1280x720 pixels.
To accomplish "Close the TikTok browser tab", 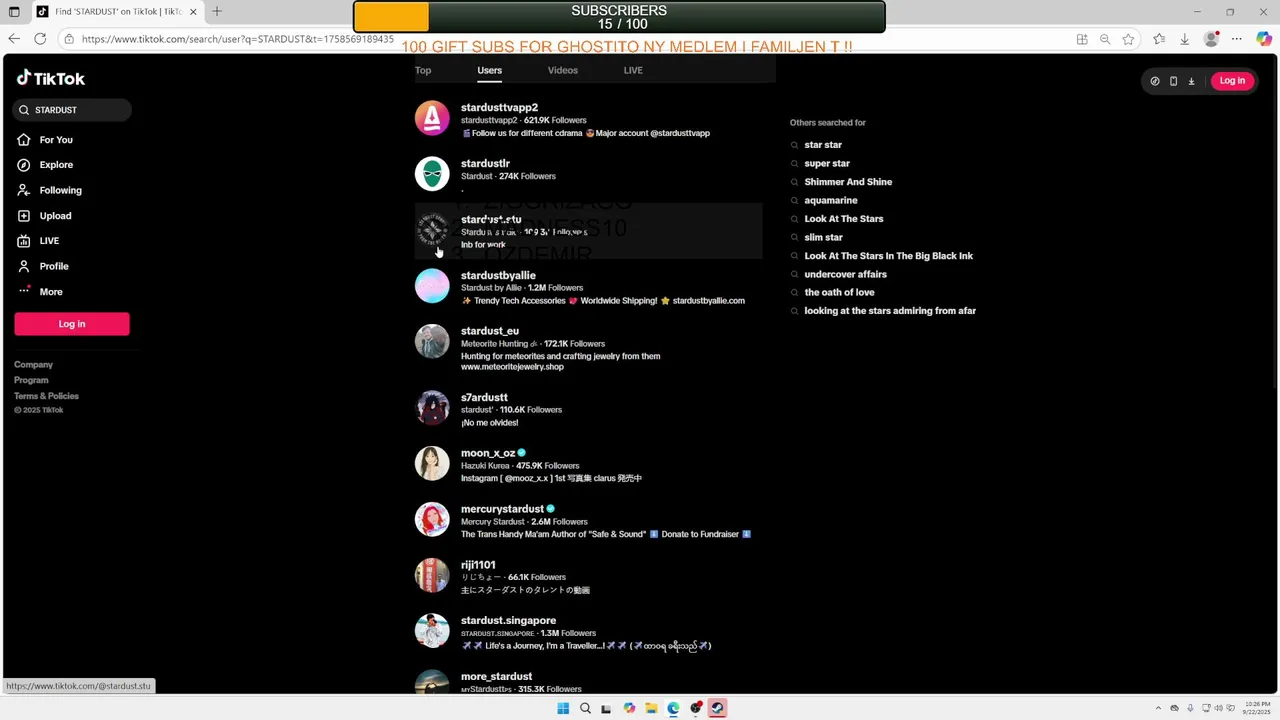I will coord(192,12).
